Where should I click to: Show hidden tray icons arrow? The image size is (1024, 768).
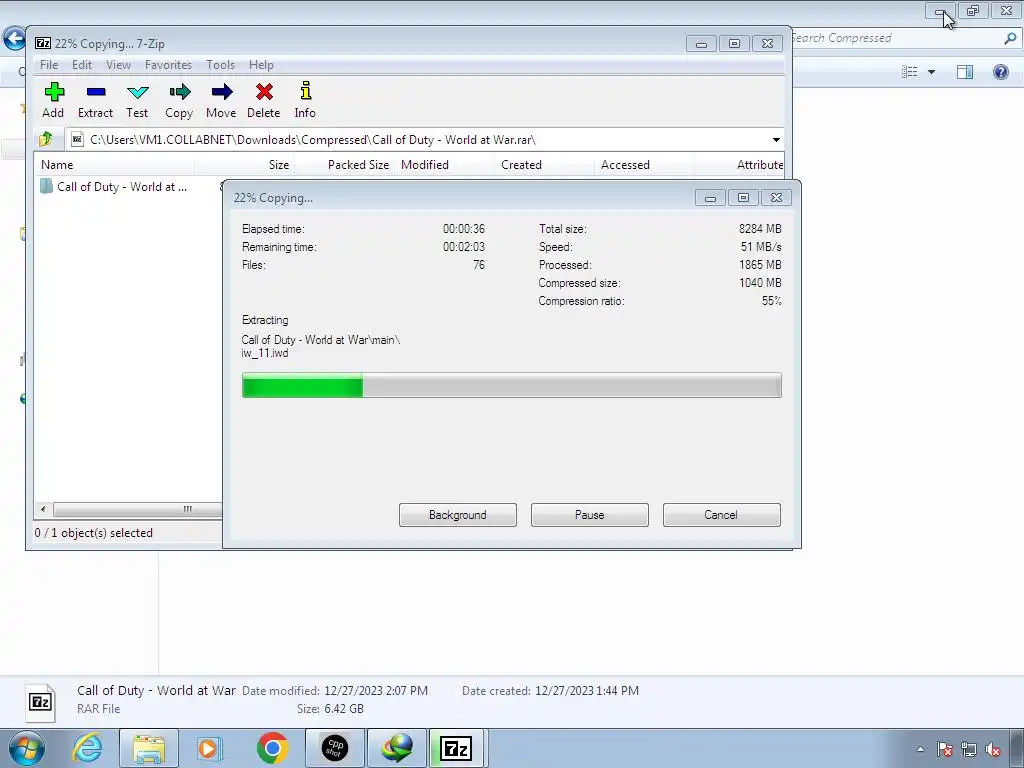pos(920,749)
